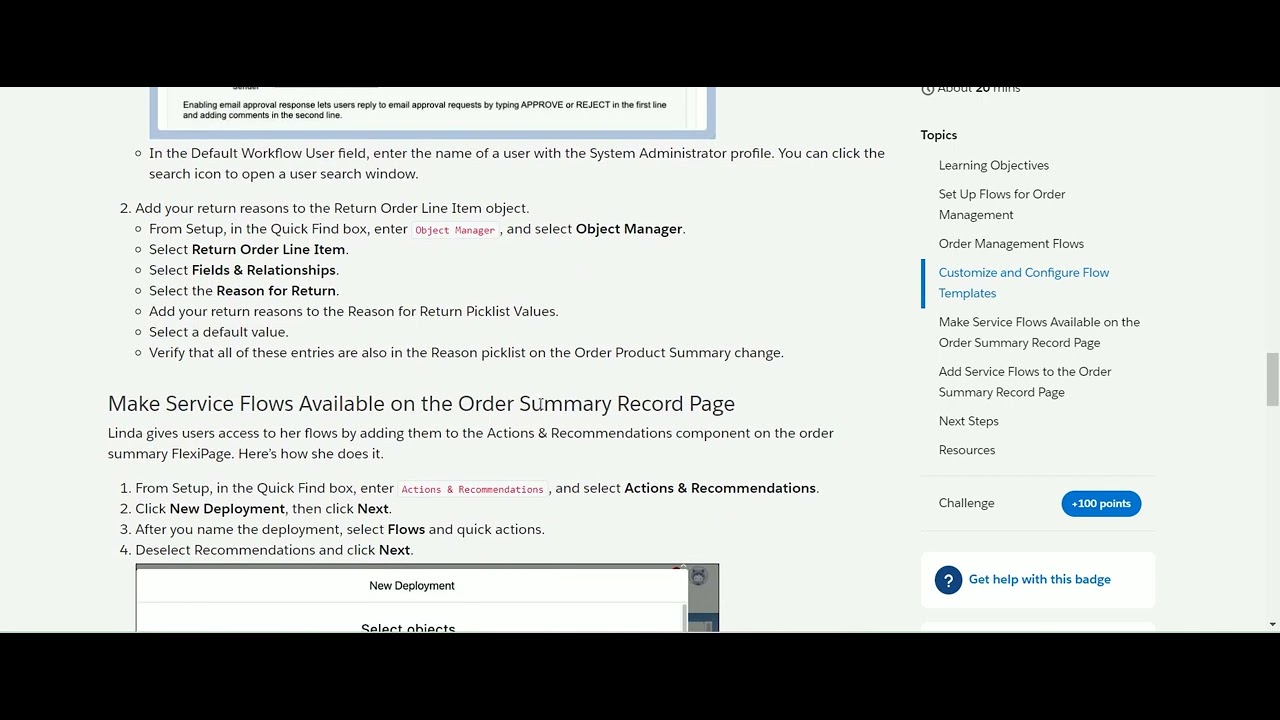Viewport: 1280px width, 720px height.
Task: Click the bold 'Return Order Line Item' text
Action: point(268,249)
